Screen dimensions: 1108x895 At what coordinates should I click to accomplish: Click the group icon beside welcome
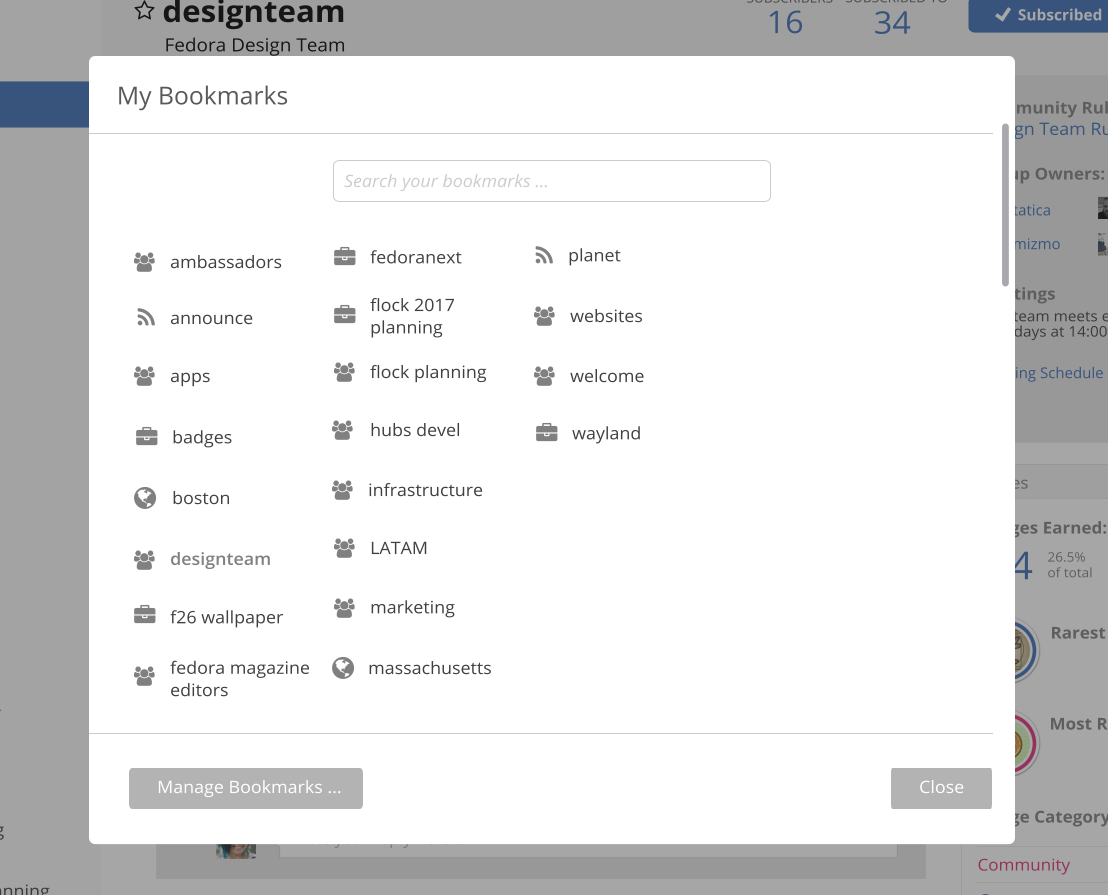pyautogui.click(x=544, y=376)
